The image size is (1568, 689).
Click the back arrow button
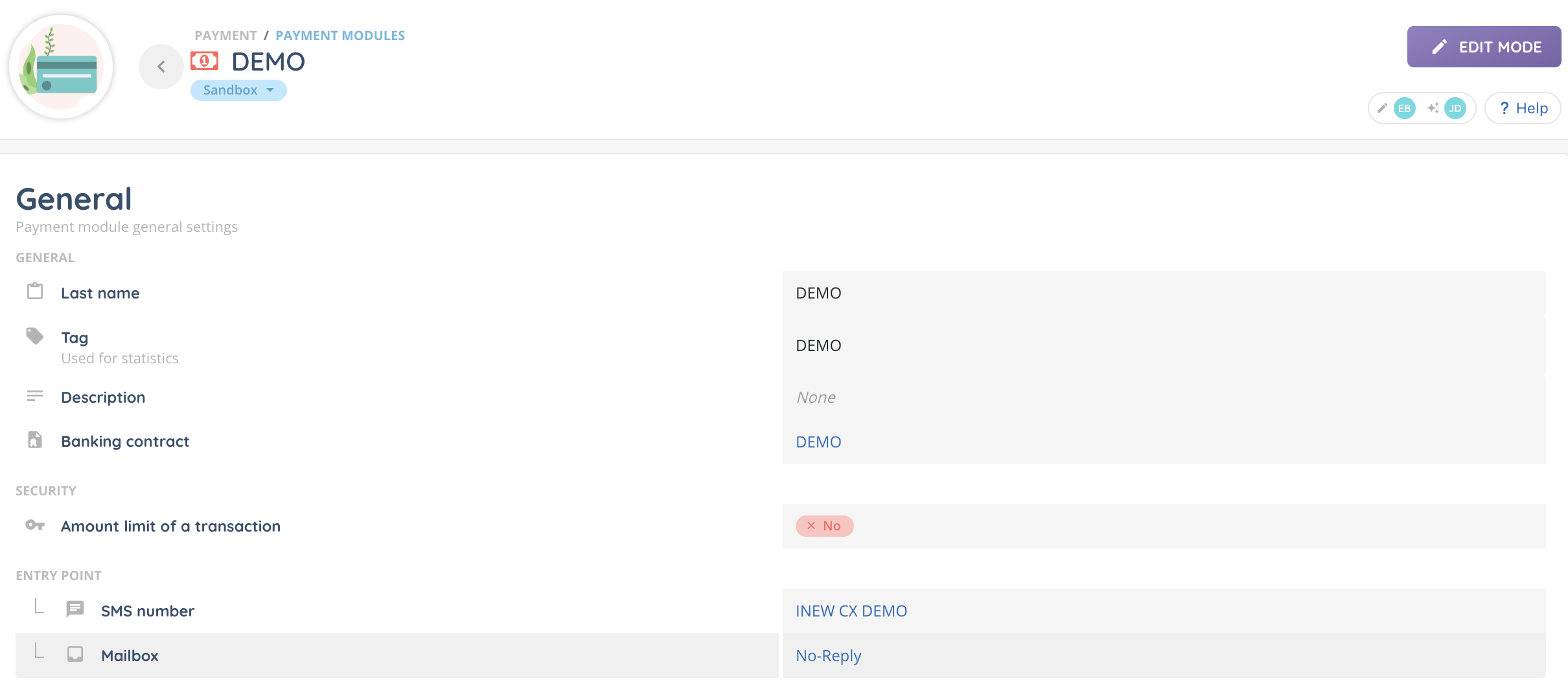[x=161, y=66]
